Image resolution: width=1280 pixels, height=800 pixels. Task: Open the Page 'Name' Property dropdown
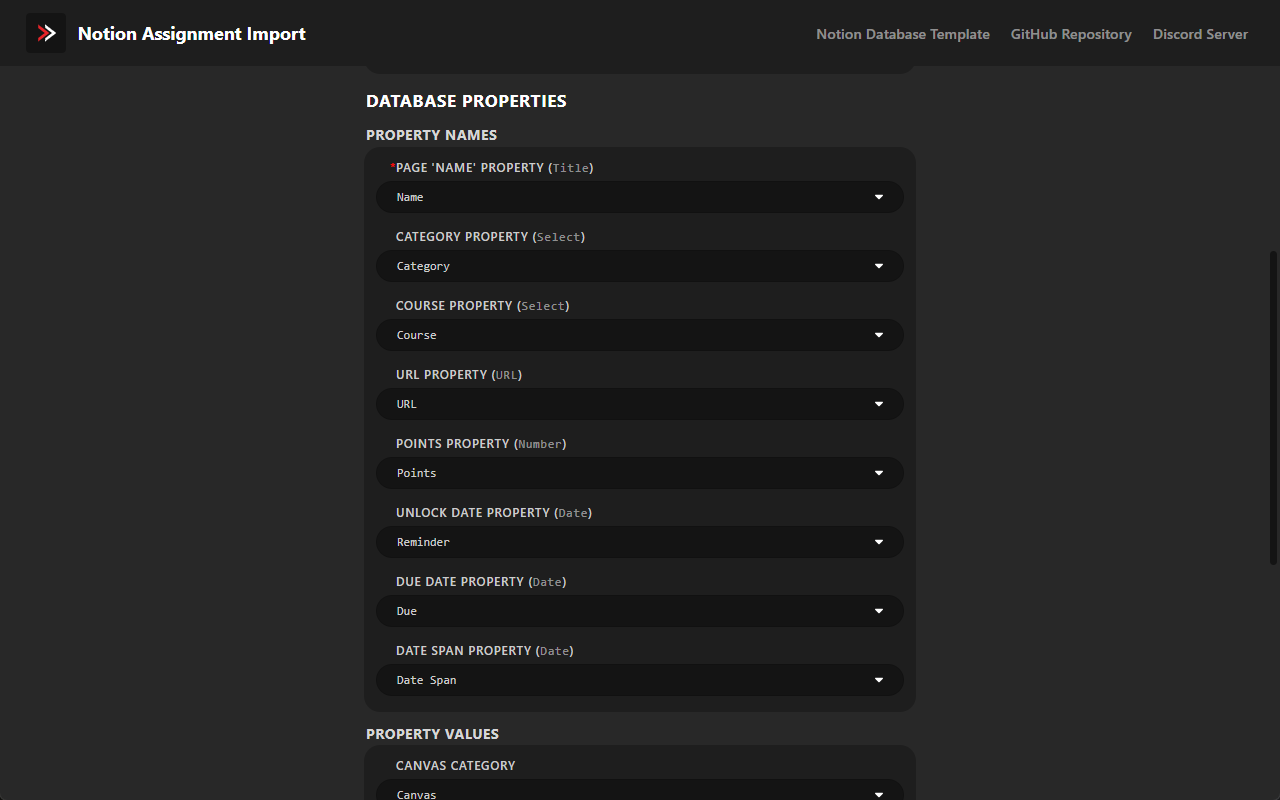(640, 197)
